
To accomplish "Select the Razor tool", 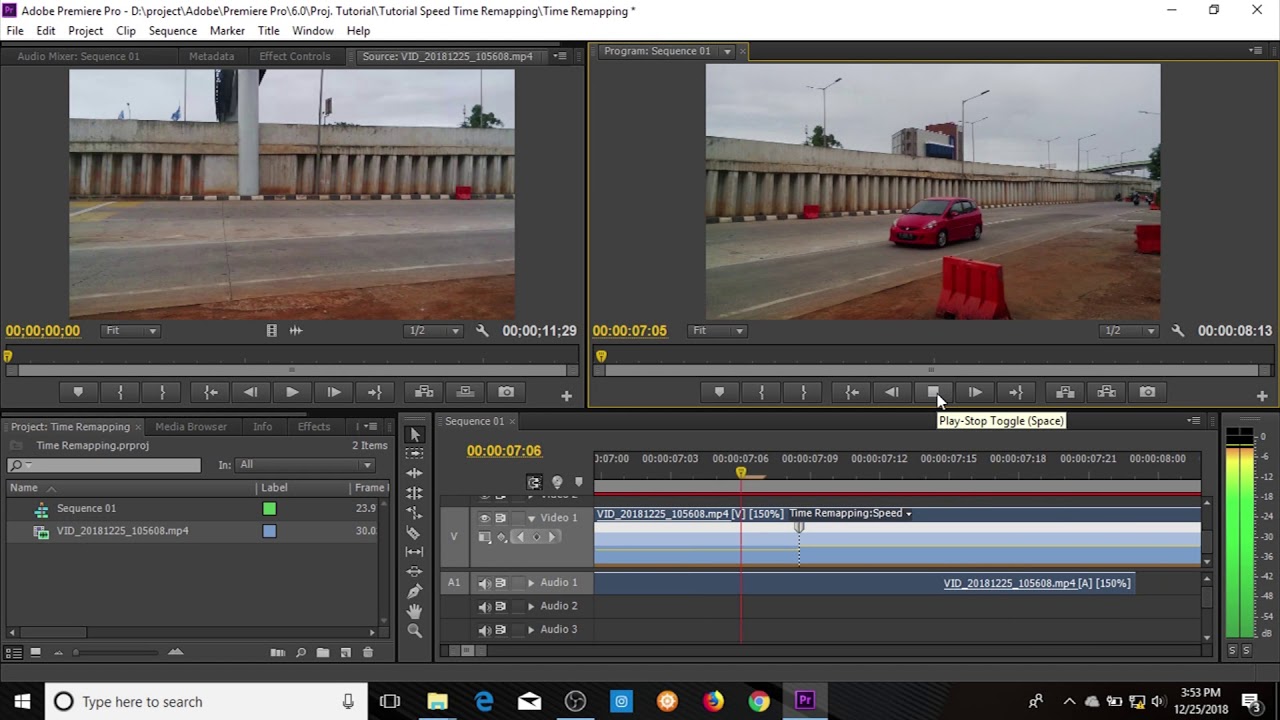I will click(x=415, y=532).
